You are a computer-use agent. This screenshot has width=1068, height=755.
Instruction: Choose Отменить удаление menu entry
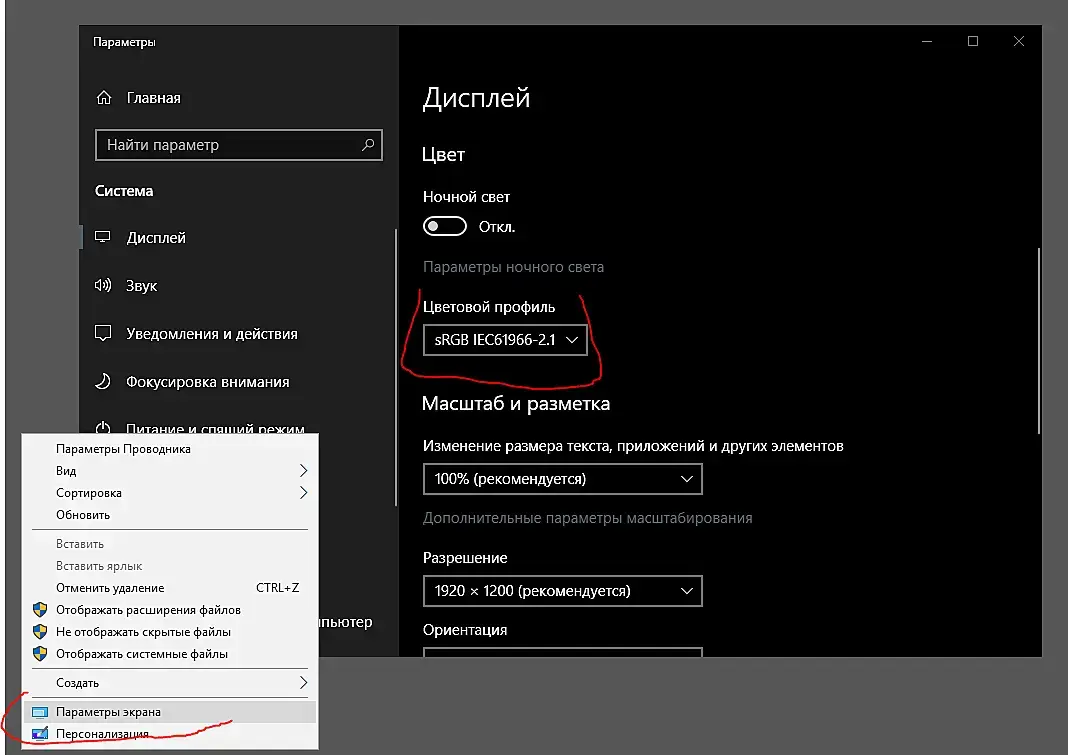click(x=170, y=587)
